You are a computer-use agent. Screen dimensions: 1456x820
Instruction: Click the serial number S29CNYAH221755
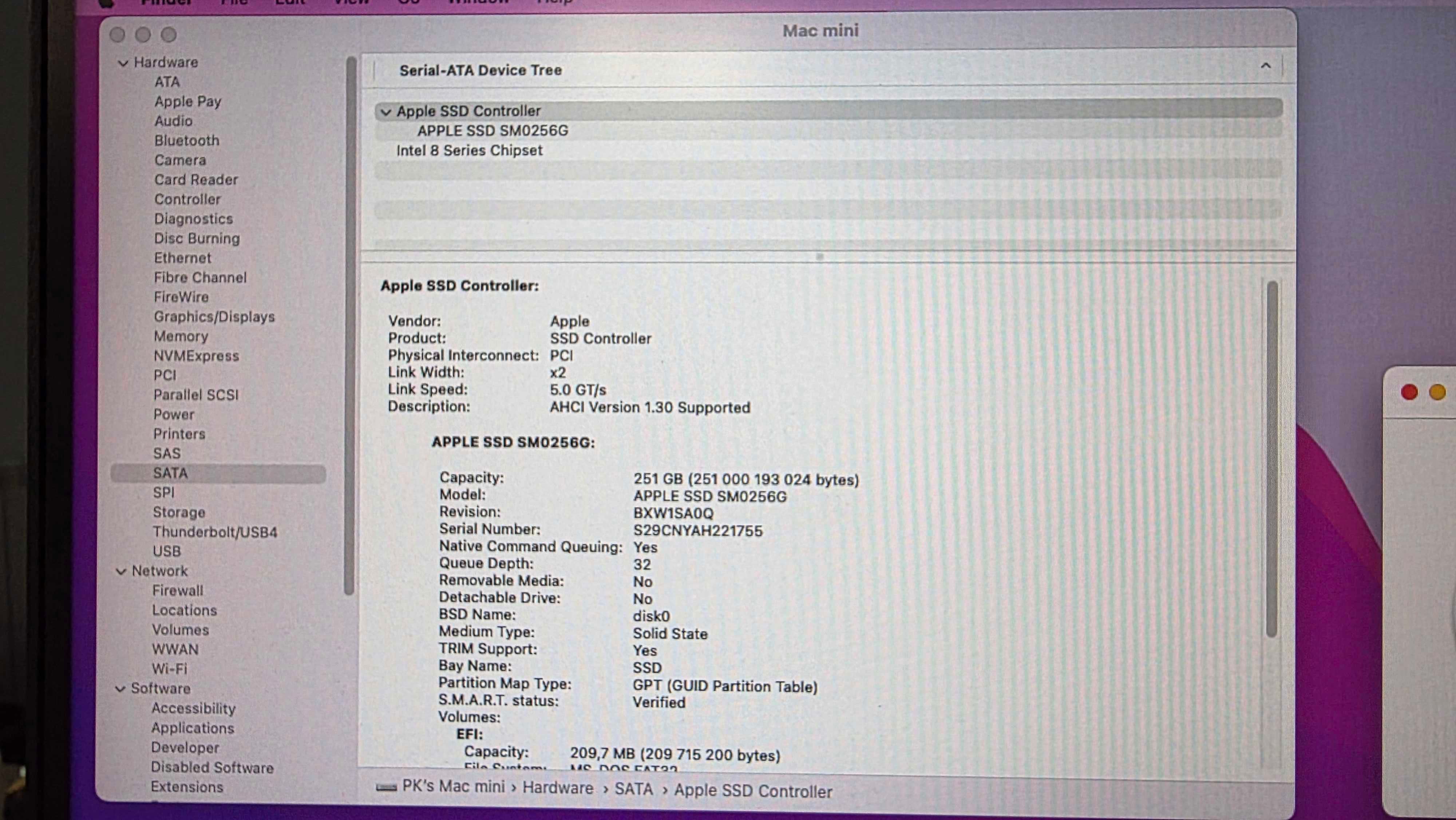coord(697,531)
